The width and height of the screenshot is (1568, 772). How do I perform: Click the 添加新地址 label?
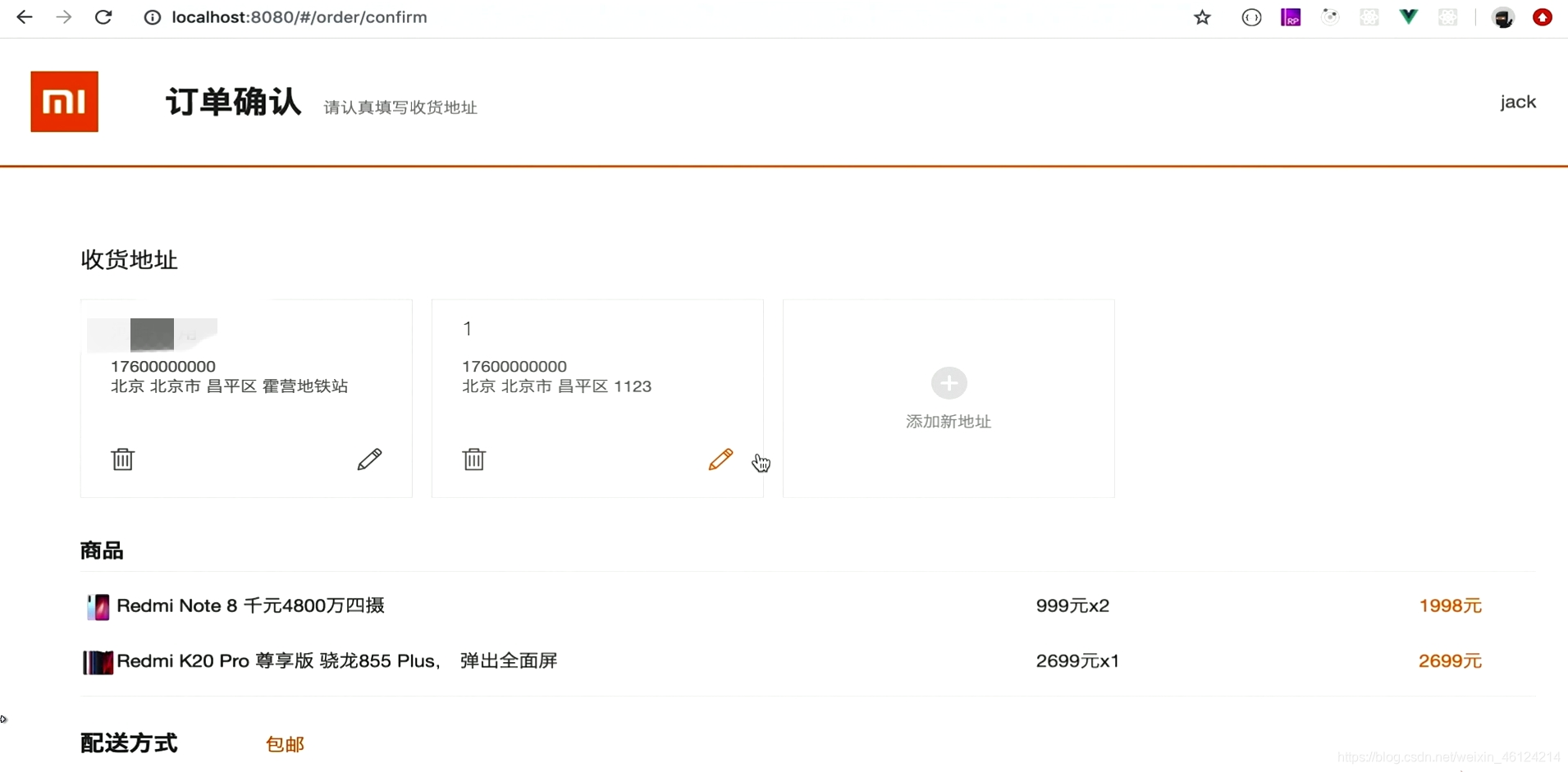(949, 422)
